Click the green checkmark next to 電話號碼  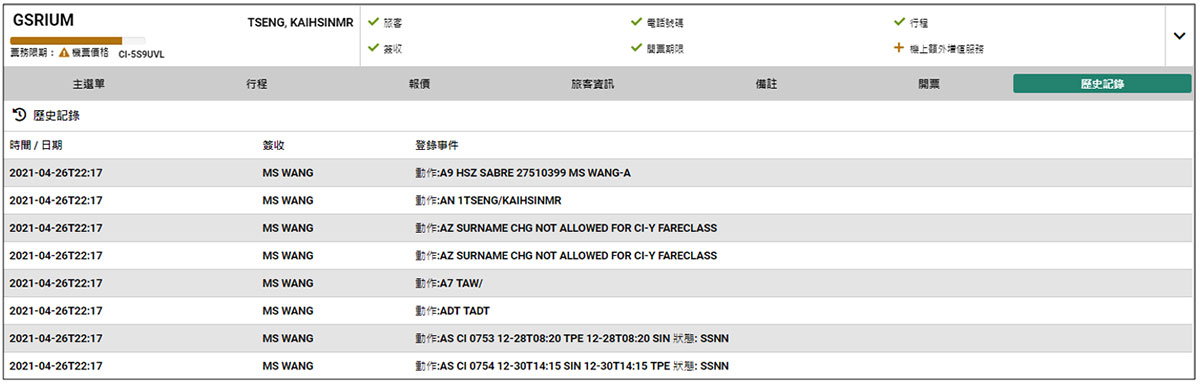coord(636,21)
